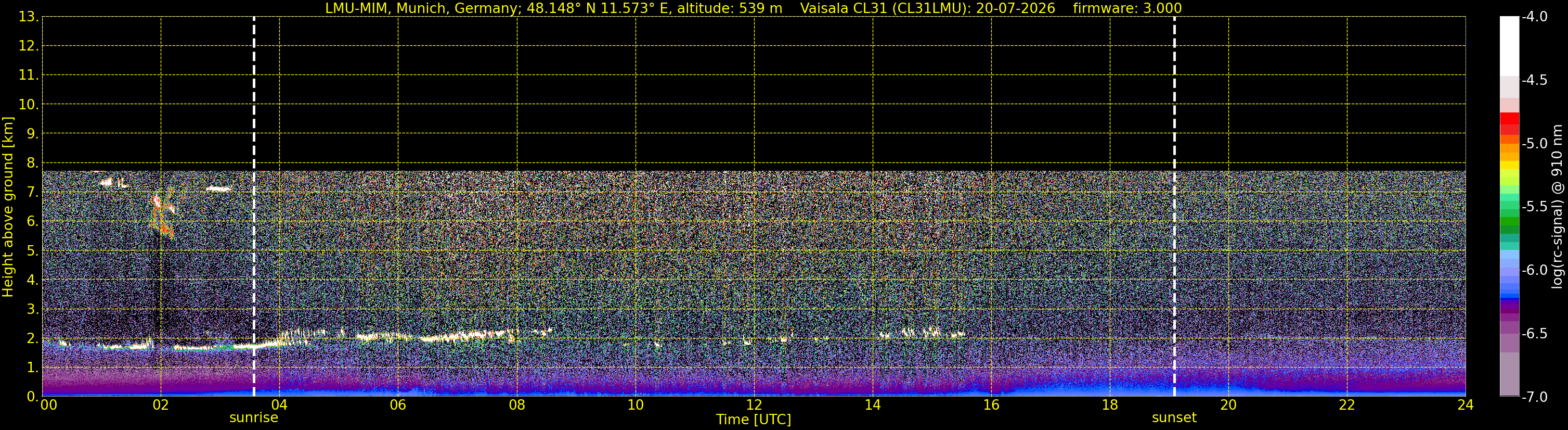The height and width of the screenshot is (430, 1568).
Task: Click the colorbar tick label '-6.0'
Action: coord(1534,270)
